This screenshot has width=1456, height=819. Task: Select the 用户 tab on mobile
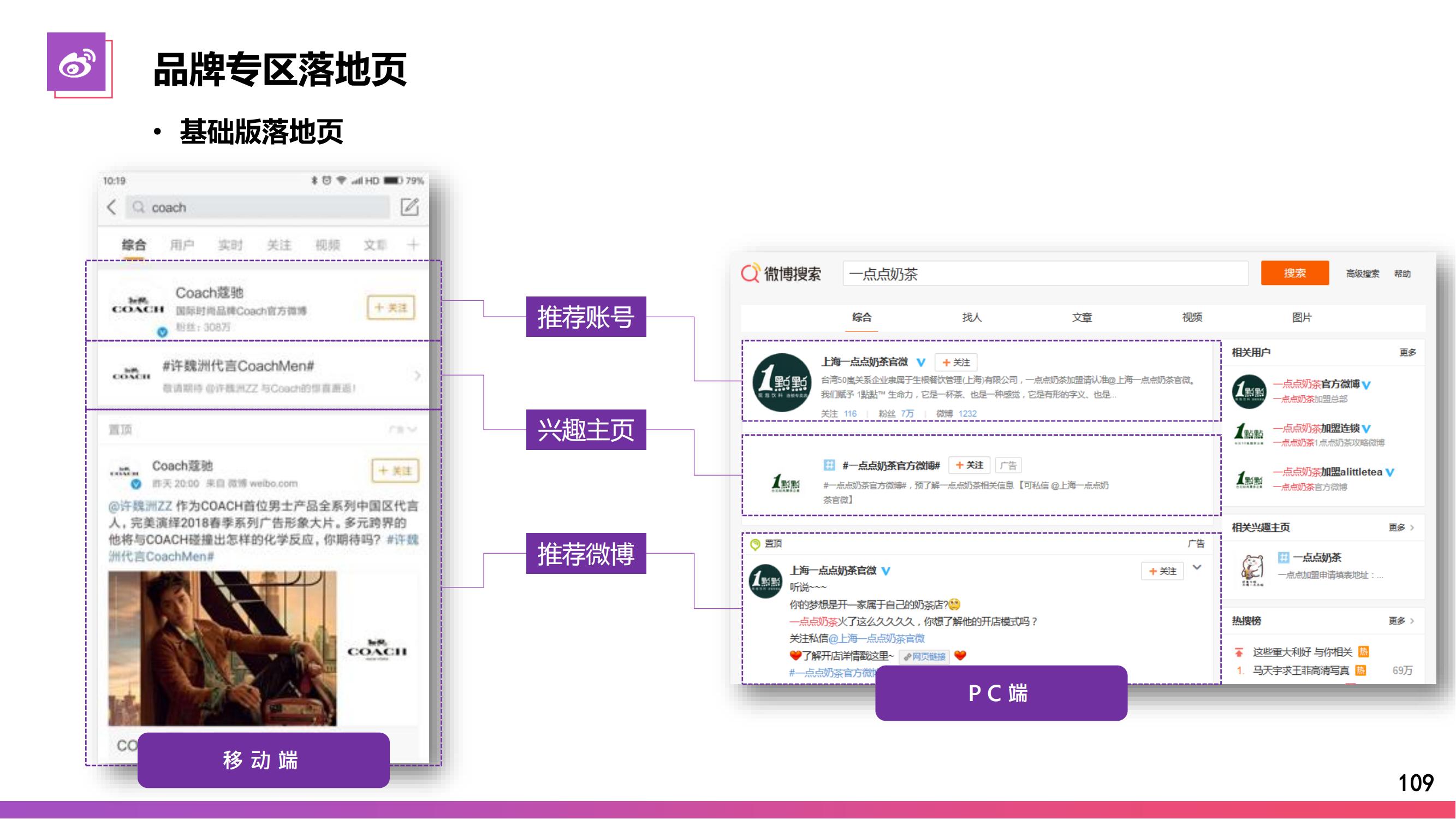point(182,245)
